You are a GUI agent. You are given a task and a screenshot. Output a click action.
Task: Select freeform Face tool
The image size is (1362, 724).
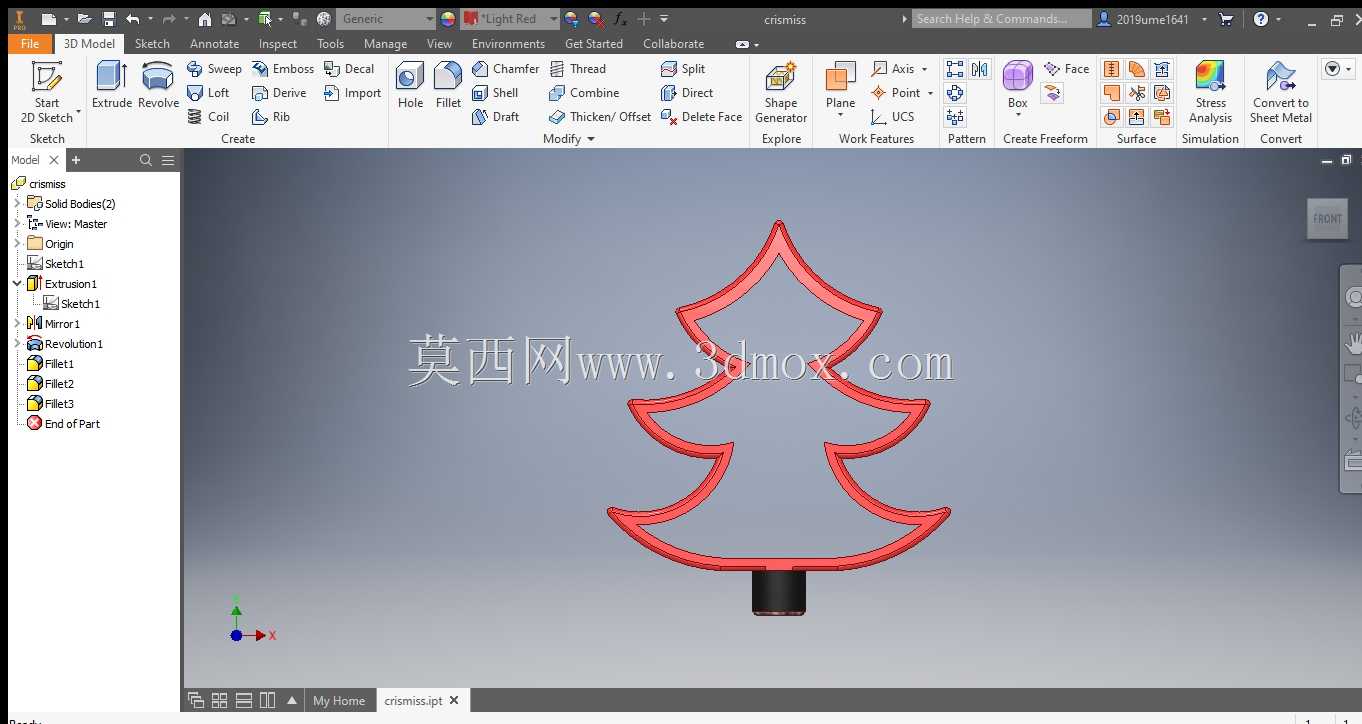1066,69
